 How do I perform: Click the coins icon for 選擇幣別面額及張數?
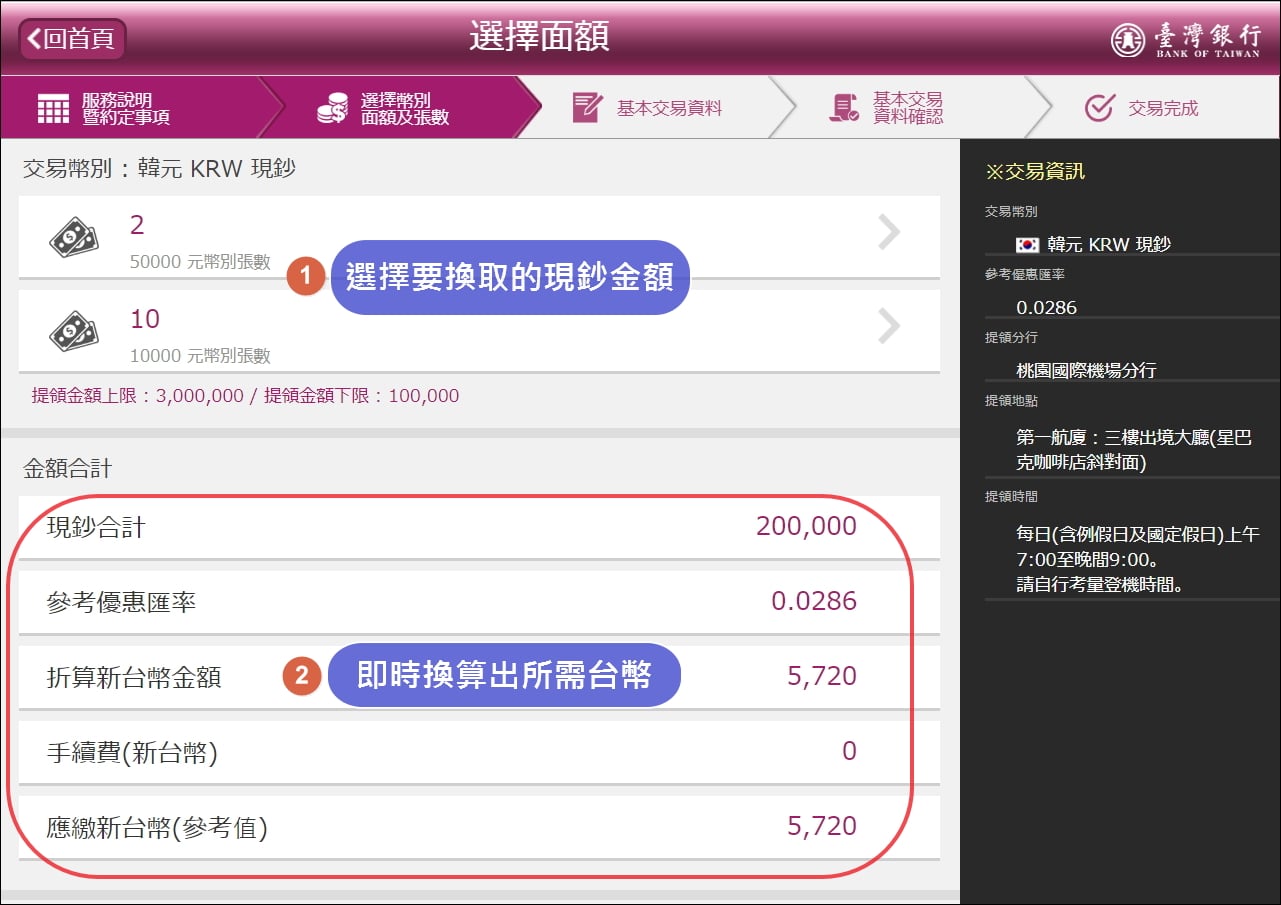[x=332, y=108]
